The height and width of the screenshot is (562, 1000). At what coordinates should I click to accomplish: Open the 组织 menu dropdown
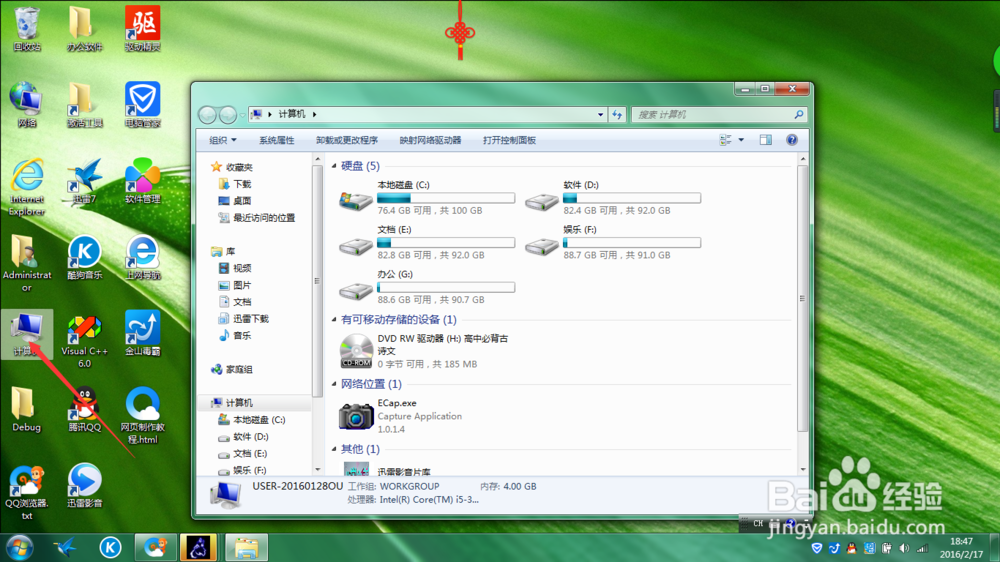point(223,140)
